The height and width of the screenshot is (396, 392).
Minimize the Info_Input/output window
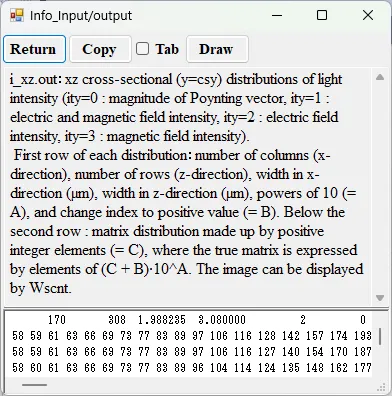point(277,15)
